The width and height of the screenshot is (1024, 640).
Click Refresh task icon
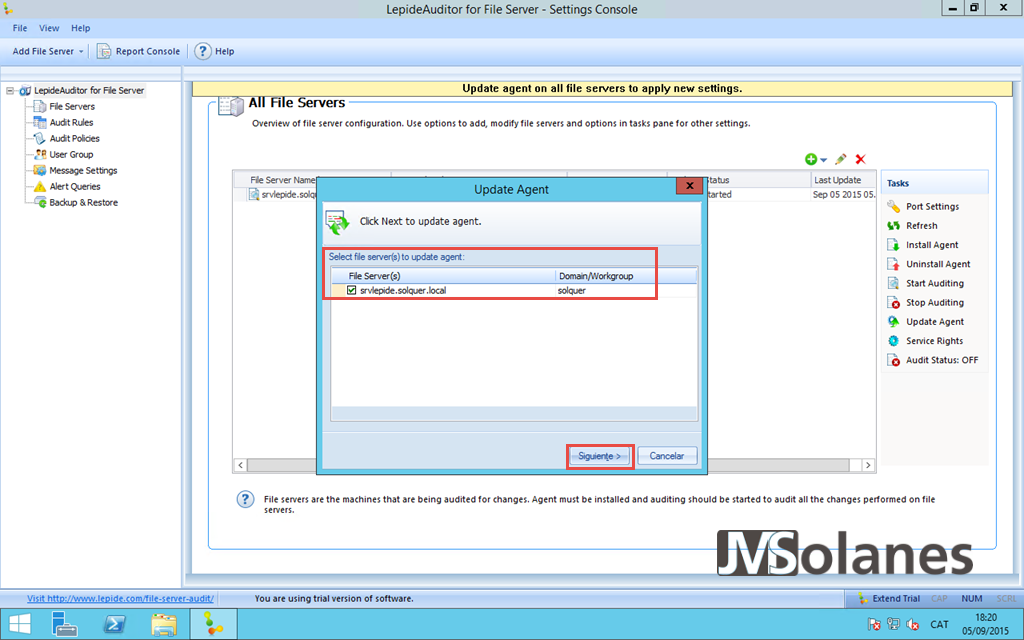click(893, 226)
